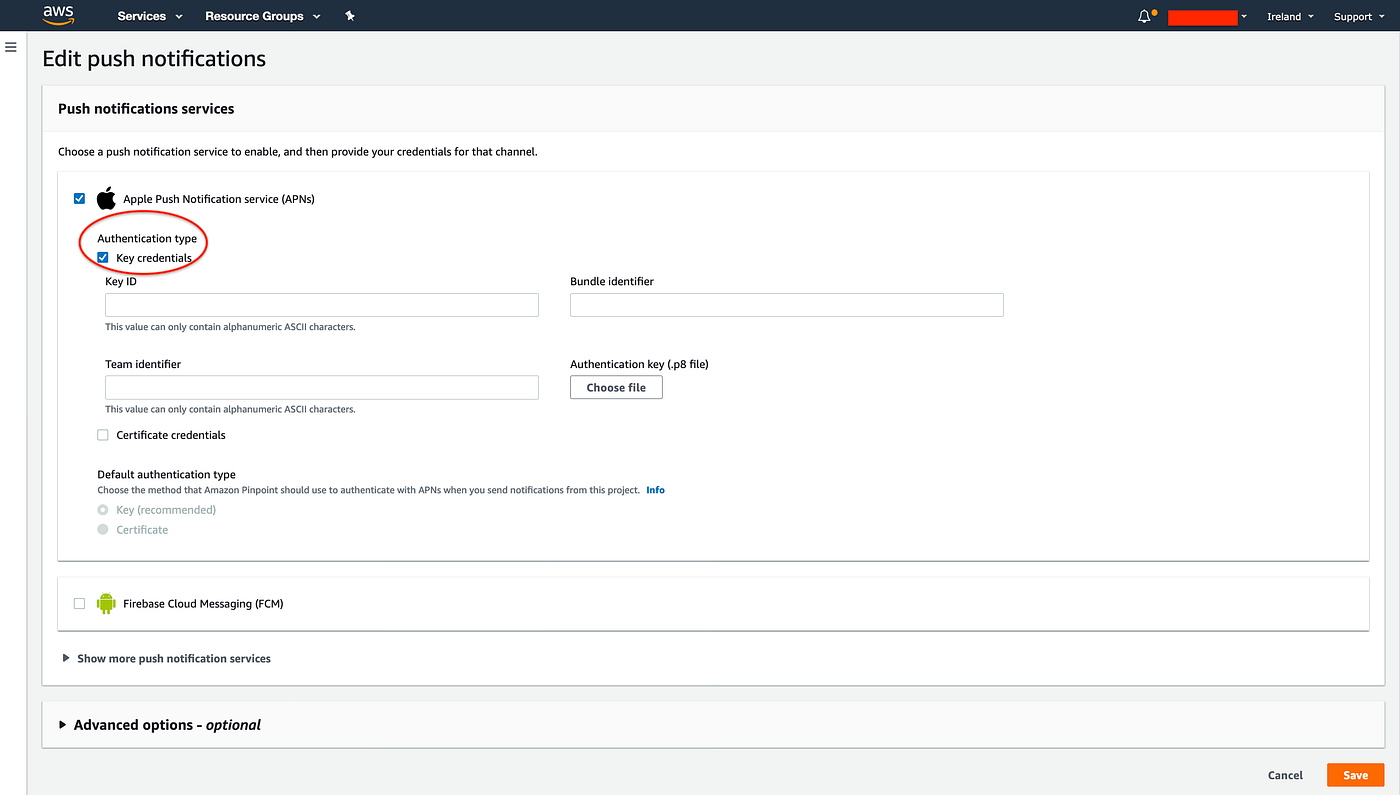Click the Save button

tap(1355, 774)
